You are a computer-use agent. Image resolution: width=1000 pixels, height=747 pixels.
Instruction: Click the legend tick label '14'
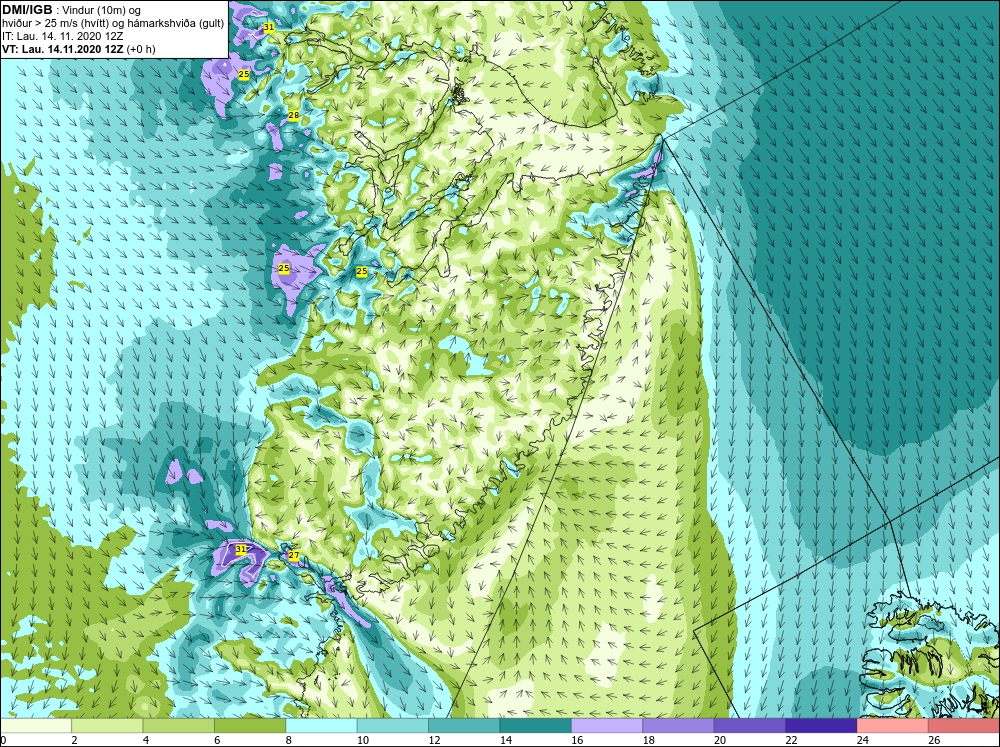coord(505,740)
